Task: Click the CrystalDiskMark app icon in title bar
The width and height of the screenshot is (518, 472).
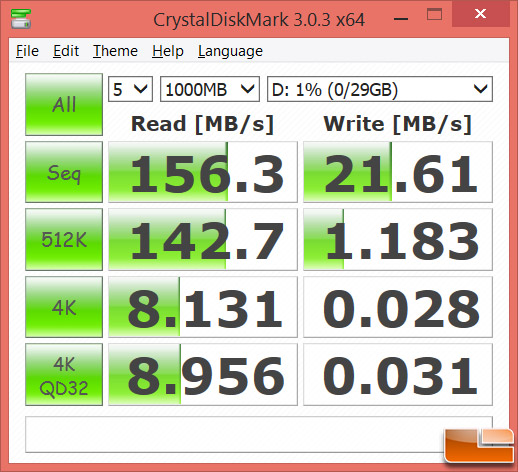Action: click(x=21, y=19)
